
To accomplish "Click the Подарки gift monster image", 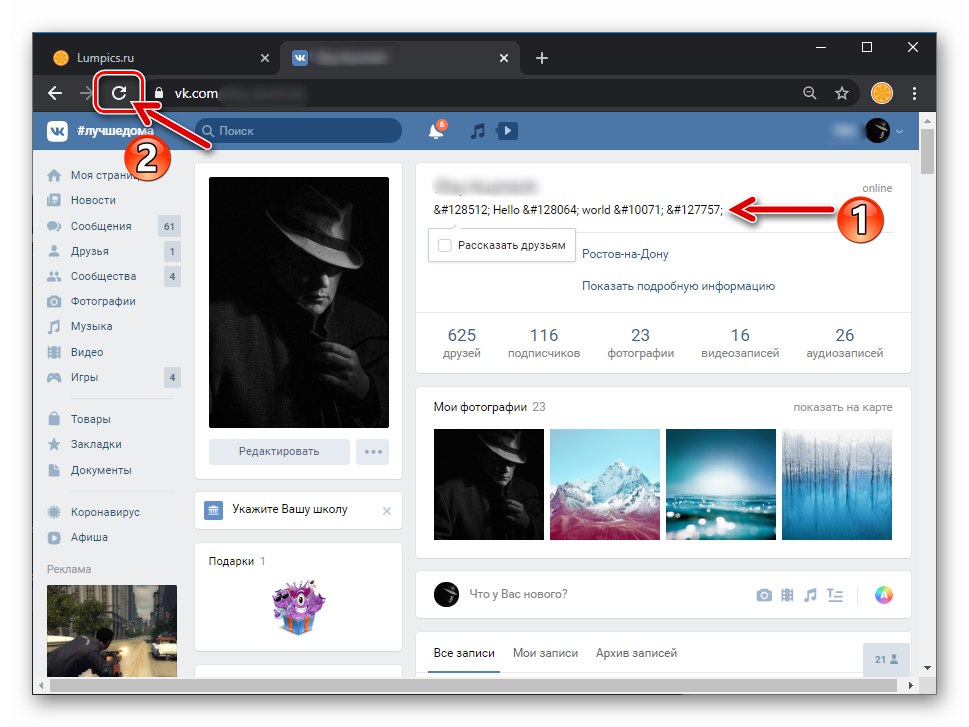I will [298, 608].
